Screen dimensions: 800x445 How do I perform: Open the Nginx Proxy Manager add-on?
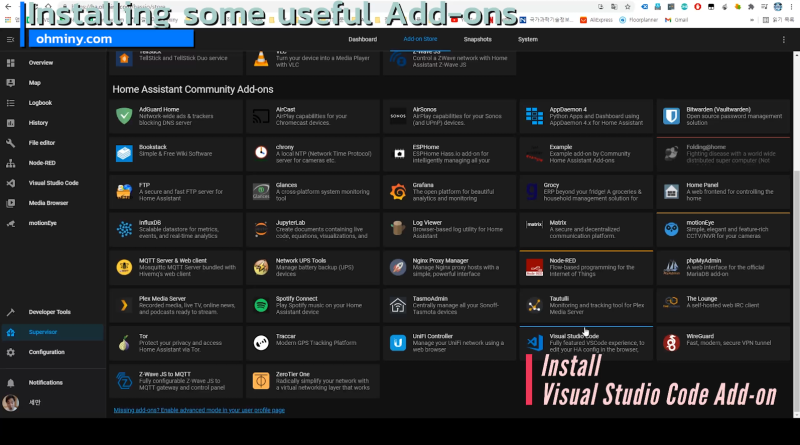[x=449, y=267]
